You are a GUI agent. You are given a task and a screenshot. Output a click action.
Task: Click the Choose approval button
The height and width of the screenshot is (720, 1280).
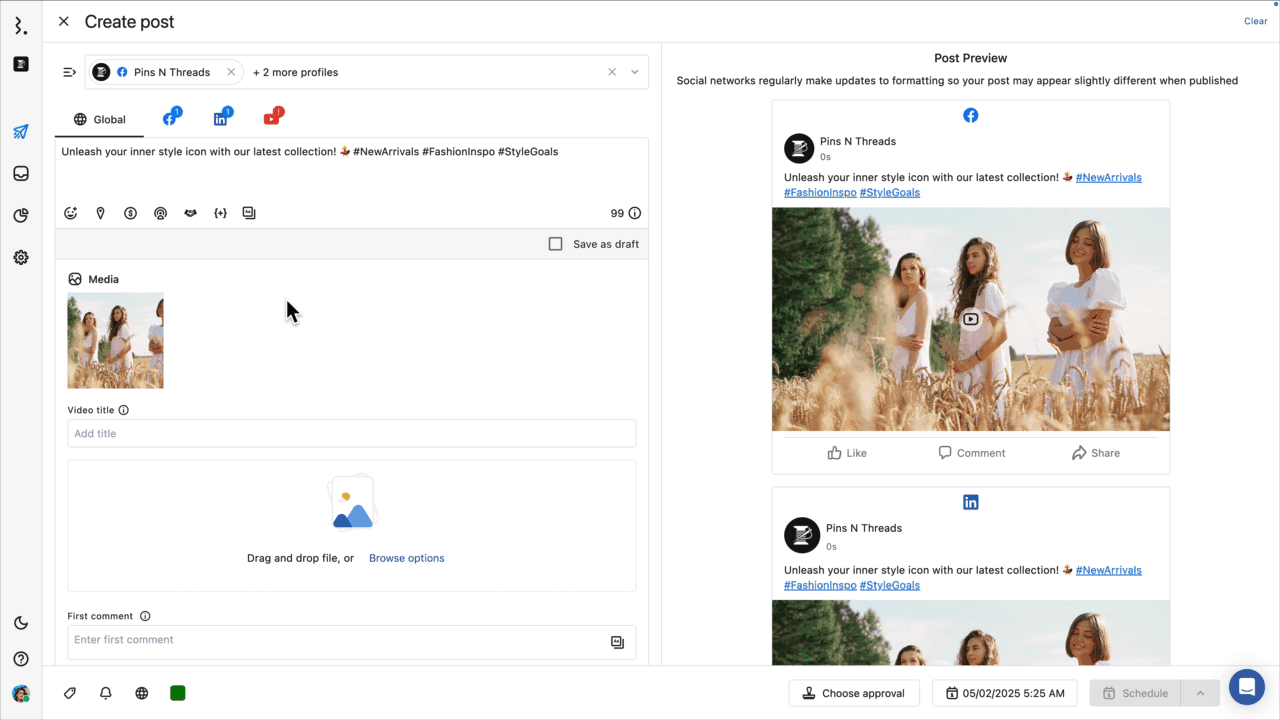(853, 693)
